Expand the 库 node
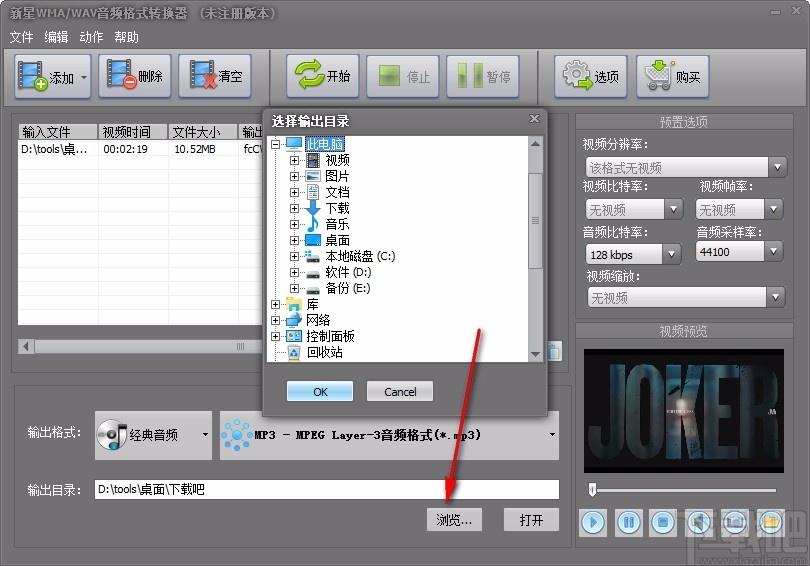810x566 pixels. [276, 305]
